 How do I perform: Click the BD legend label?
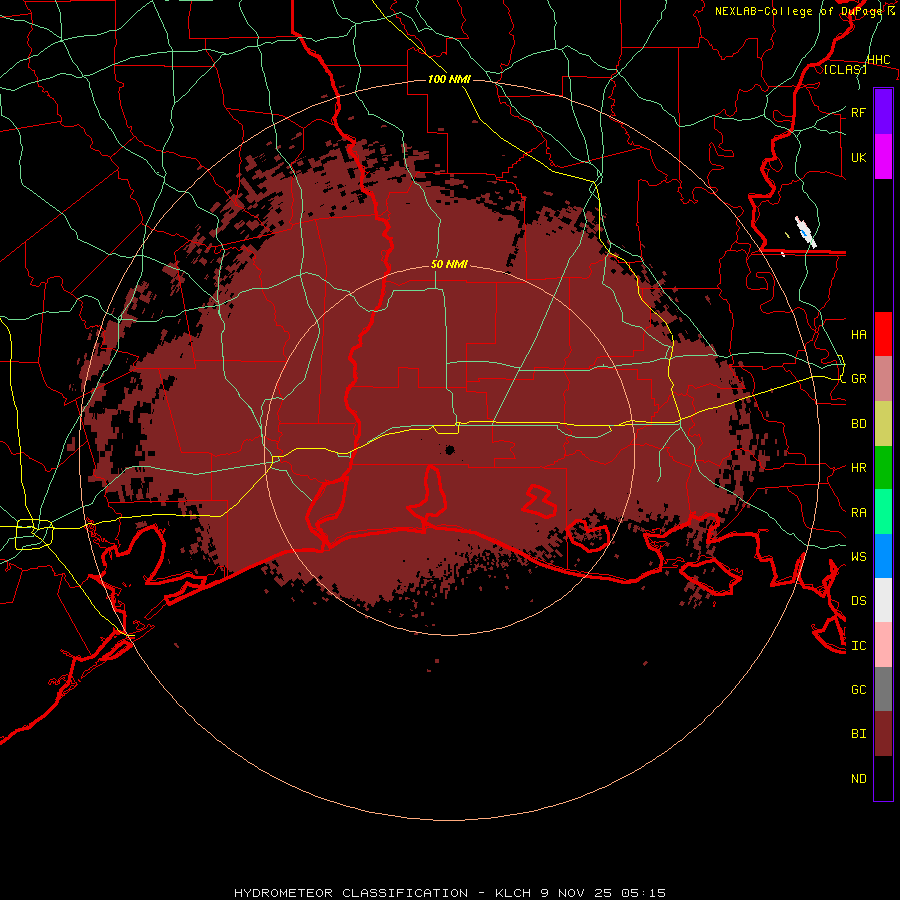858,424
